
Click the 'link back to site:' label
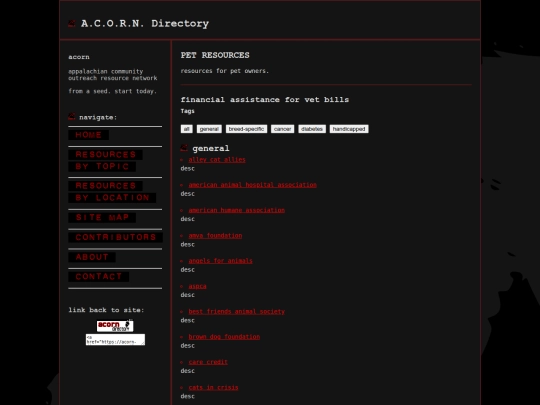click(106, 310)
